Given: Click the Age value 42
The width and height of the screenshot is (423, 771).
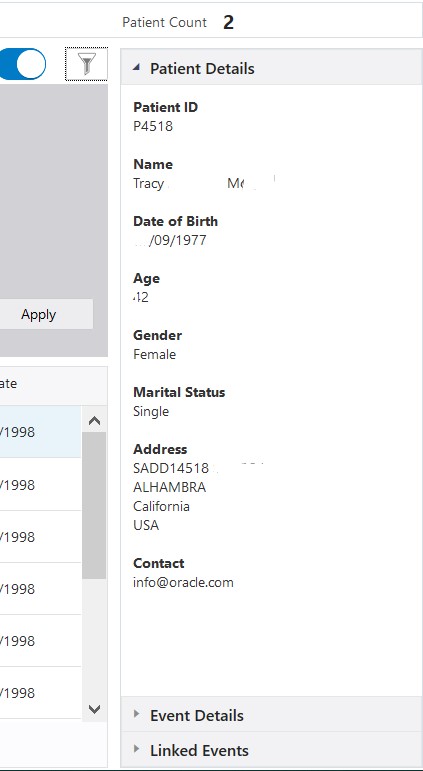Looking at the screenshot, I should [141, 297].
